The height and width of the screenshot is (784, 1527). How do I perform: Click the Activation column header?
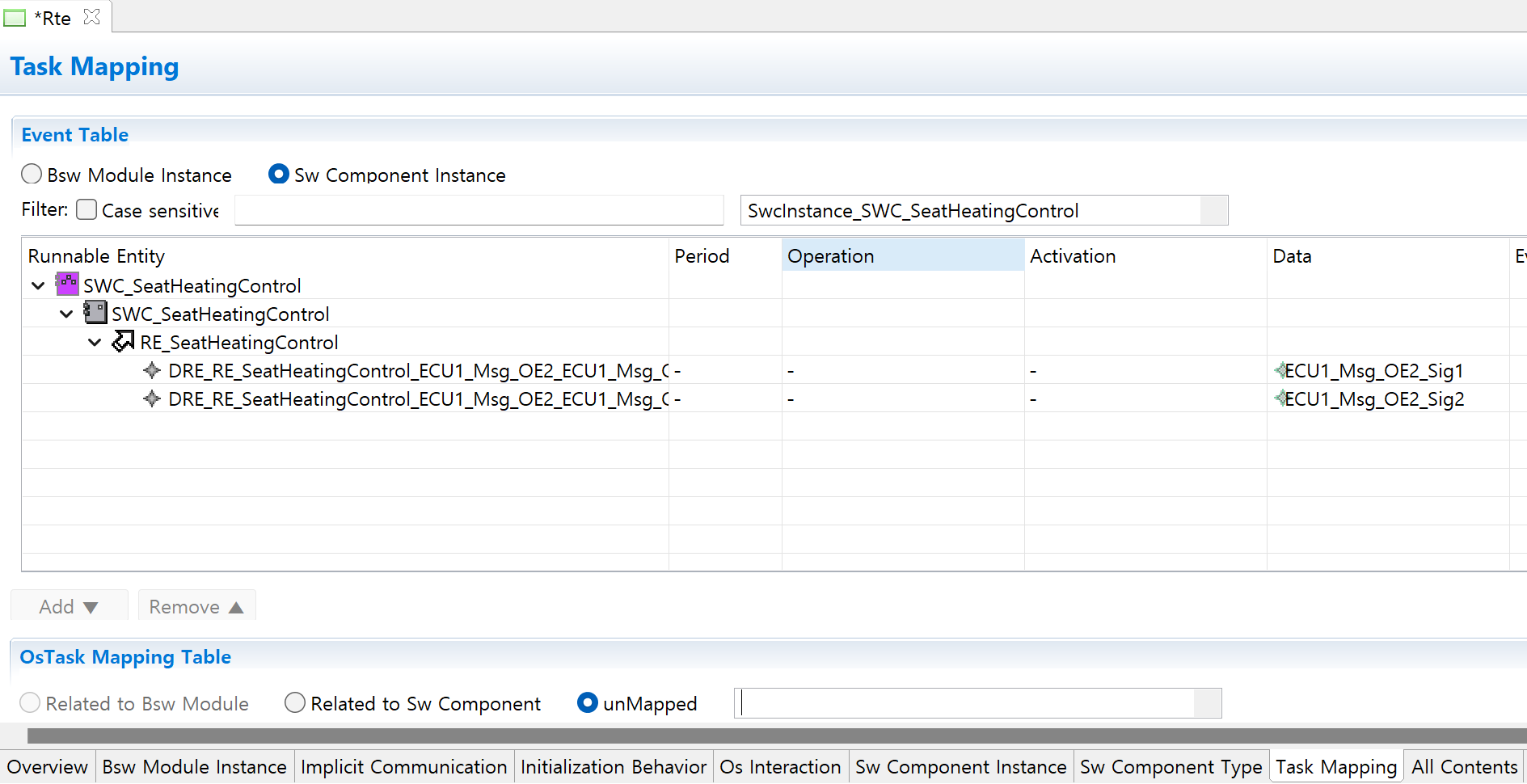click(x=1145, y=255)
